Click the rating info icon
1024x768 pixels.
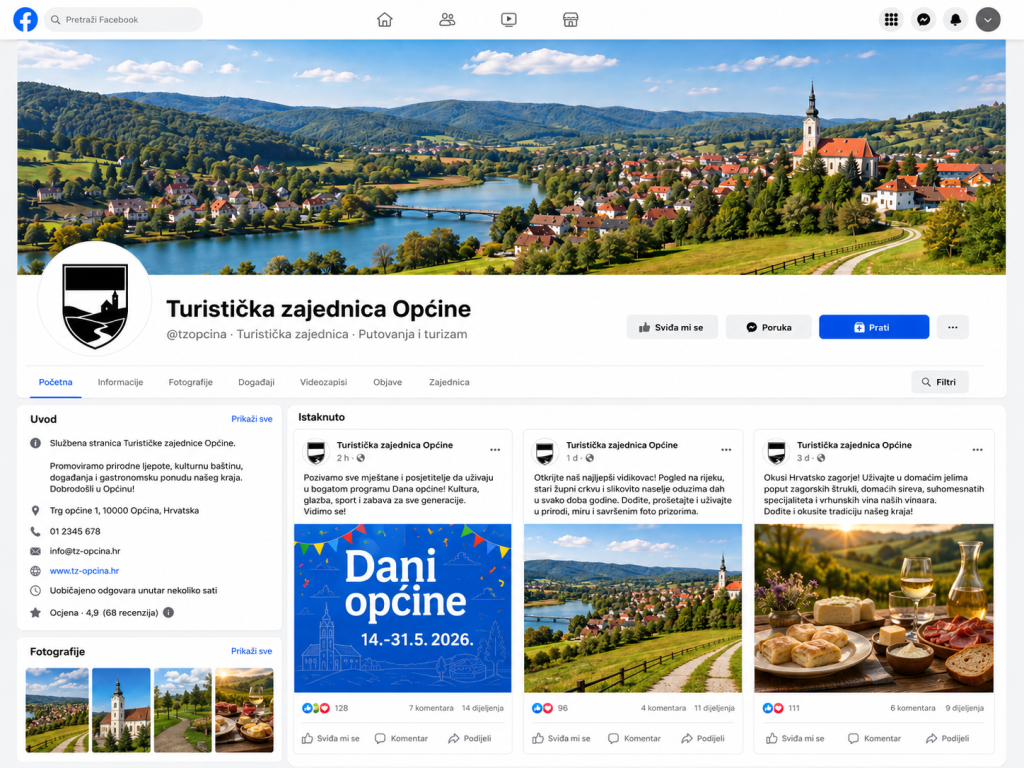[168, 613]
